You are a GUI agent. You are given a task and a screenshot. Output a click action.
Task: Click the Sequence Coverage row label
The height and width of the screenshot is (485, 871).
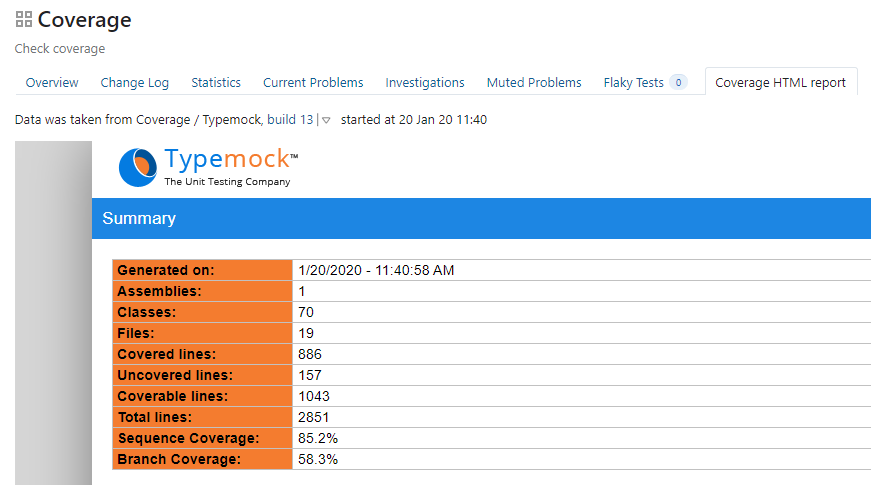pyautogui.click(x=188, y=438)
